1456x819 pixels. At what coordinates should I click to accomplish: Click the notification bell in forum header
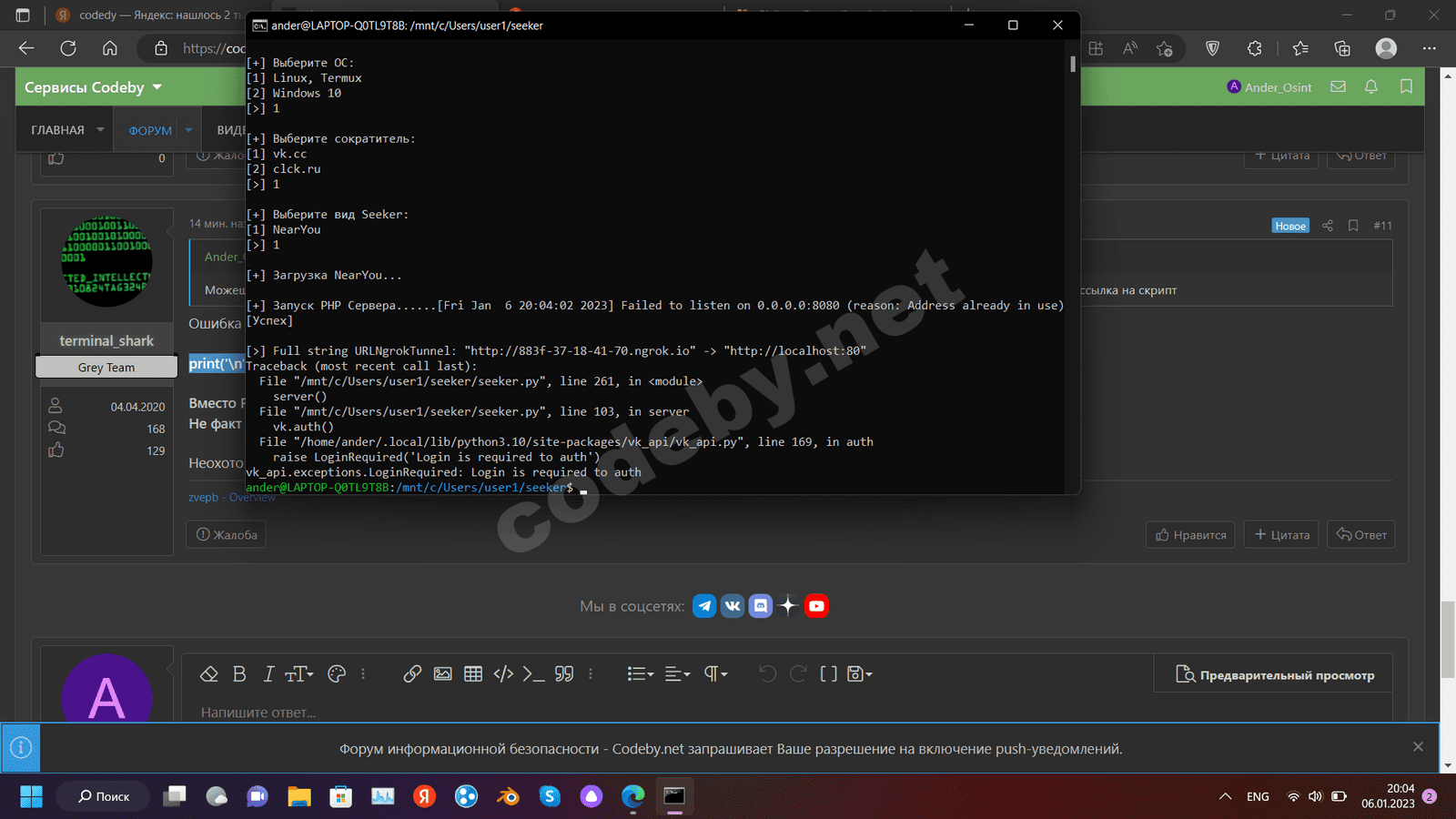click(1370, 87)
